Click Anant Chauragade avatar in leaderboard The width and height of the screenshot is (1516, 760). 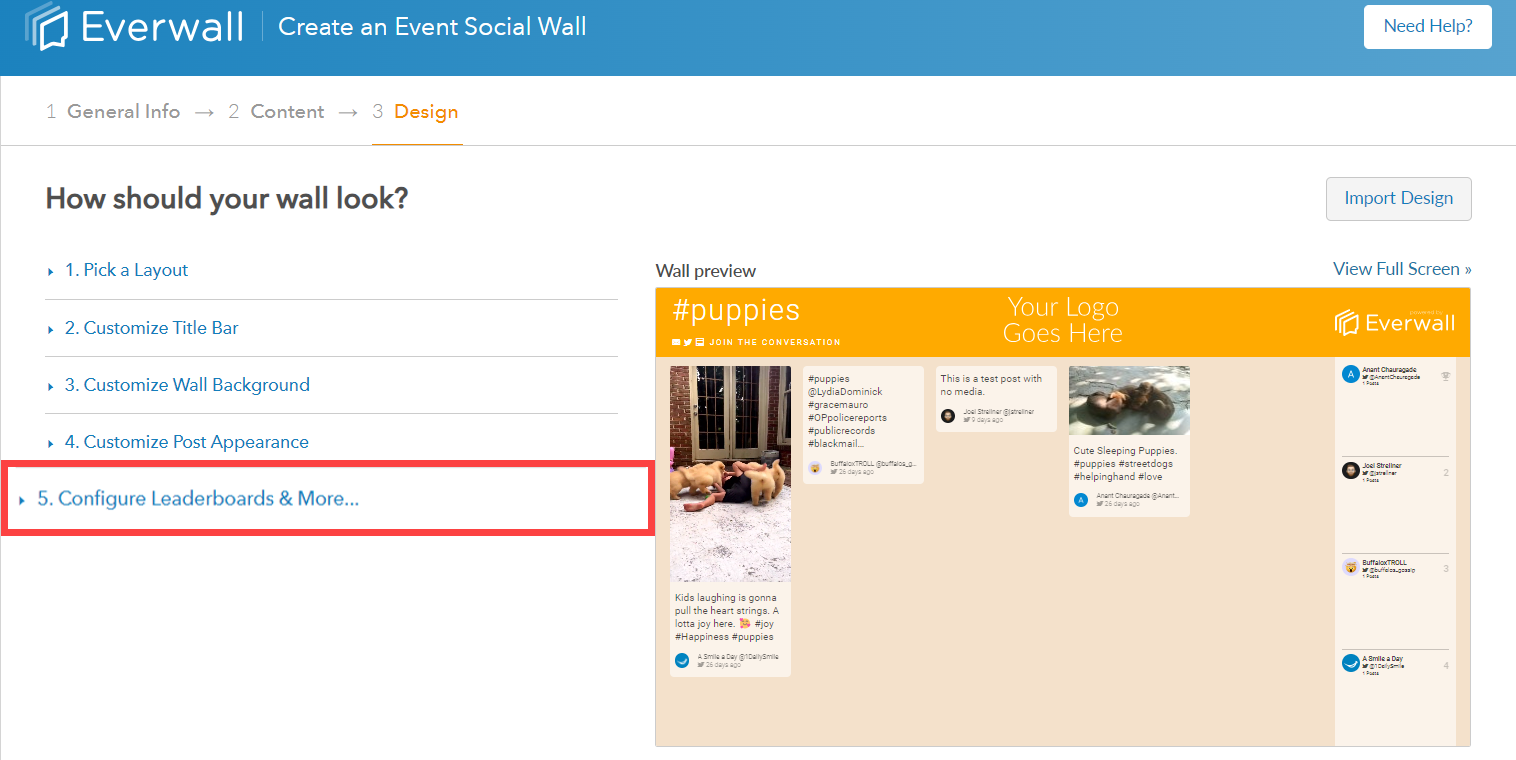pos(1351,375)
